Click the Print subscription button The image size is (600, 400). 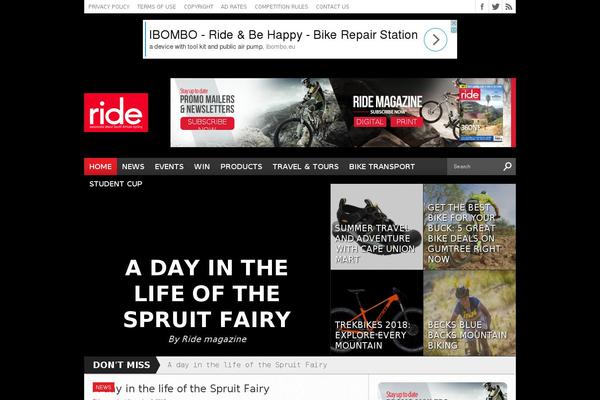pos(406,122)
